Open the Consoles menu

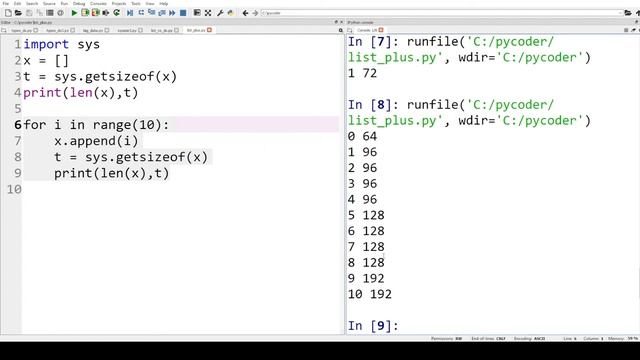(98, 4)
